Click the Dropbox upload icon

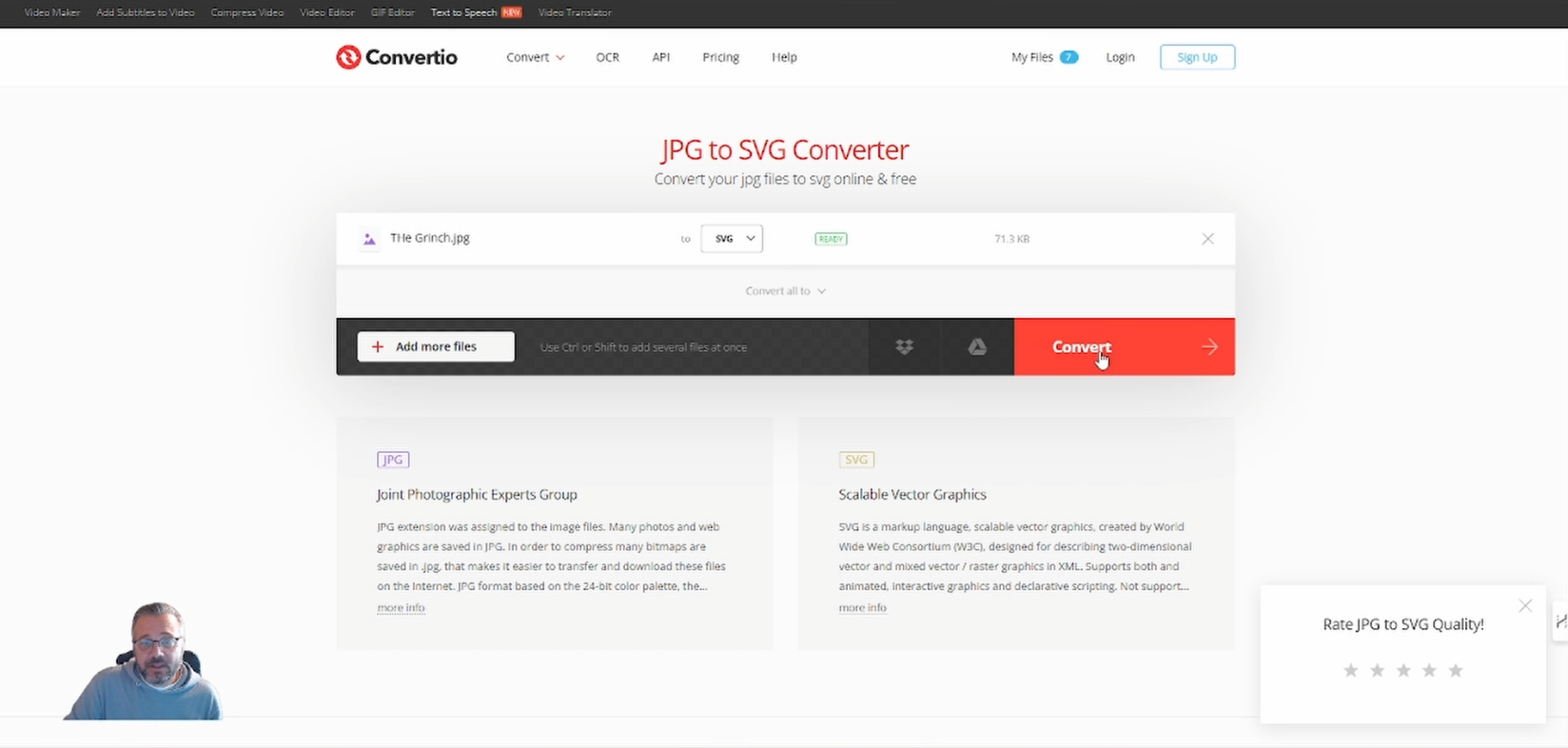pos(904,347)
